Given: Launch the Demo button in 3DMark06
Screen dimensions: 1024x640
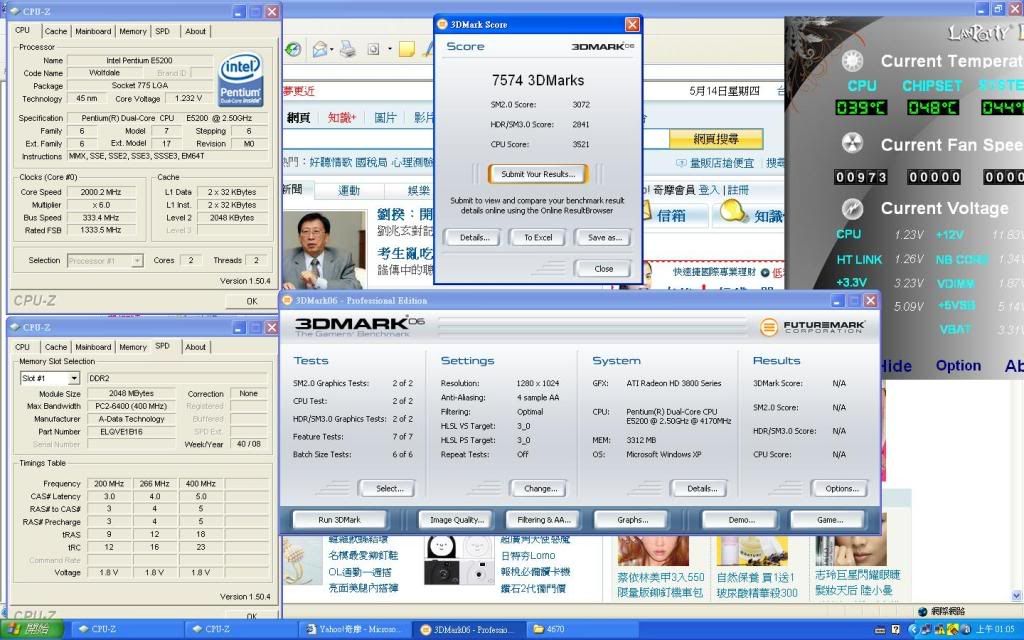Looking at the screenshot, I should coord(741,520).
